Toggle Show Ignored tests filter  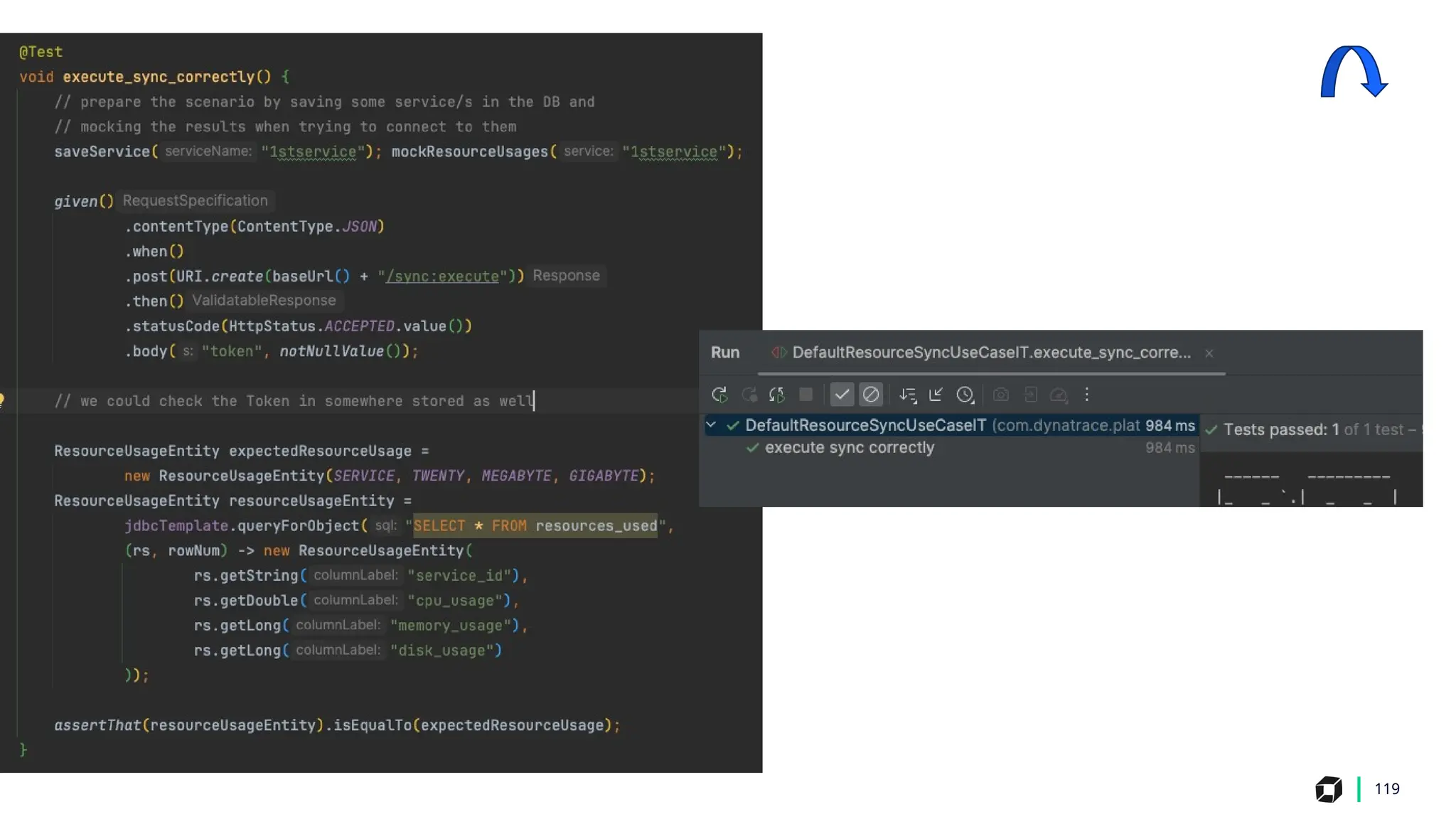[x=871, y=395]
